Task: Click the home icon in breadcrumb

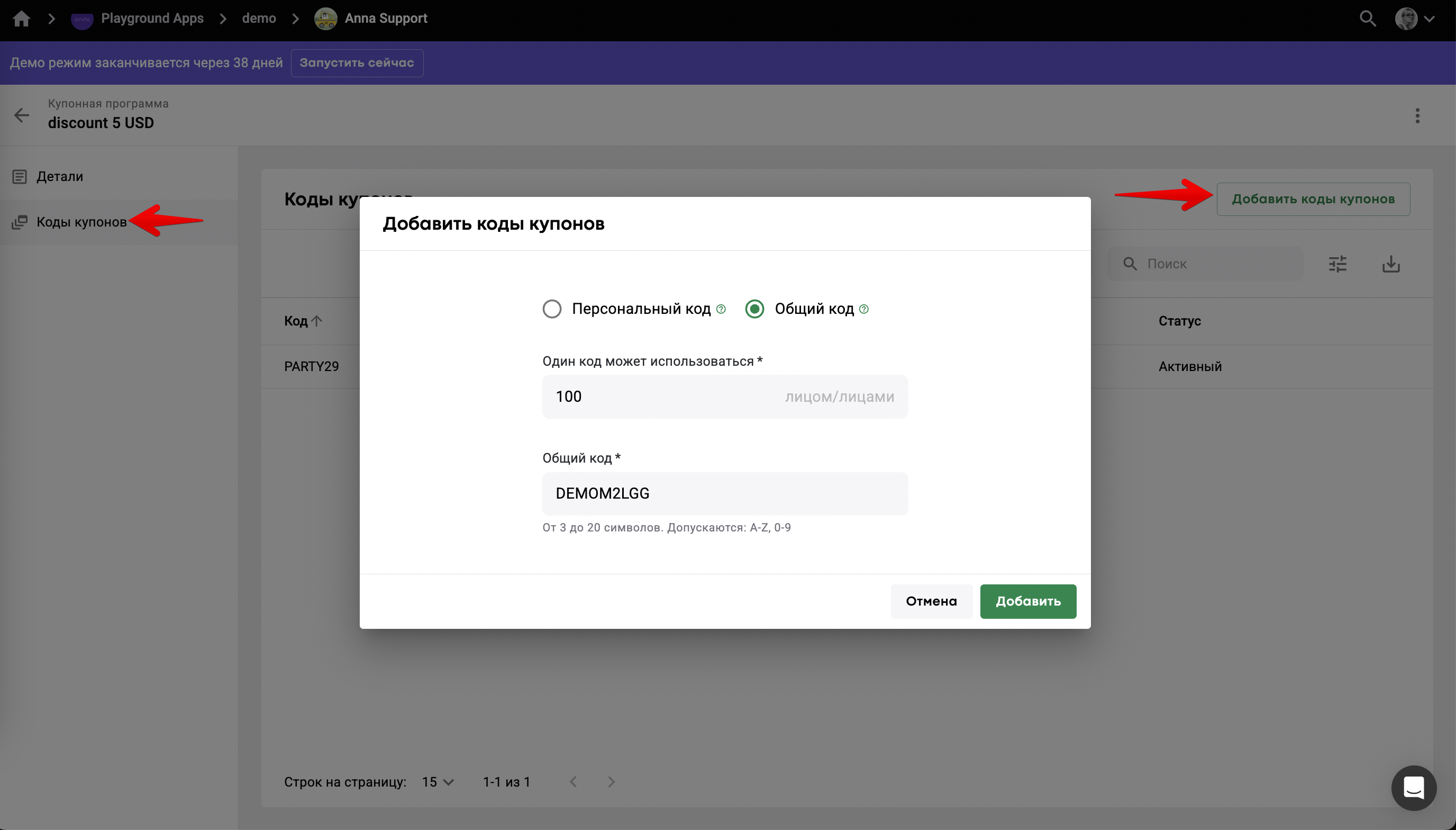Action: pyautogui.click(x=21, y=19)
